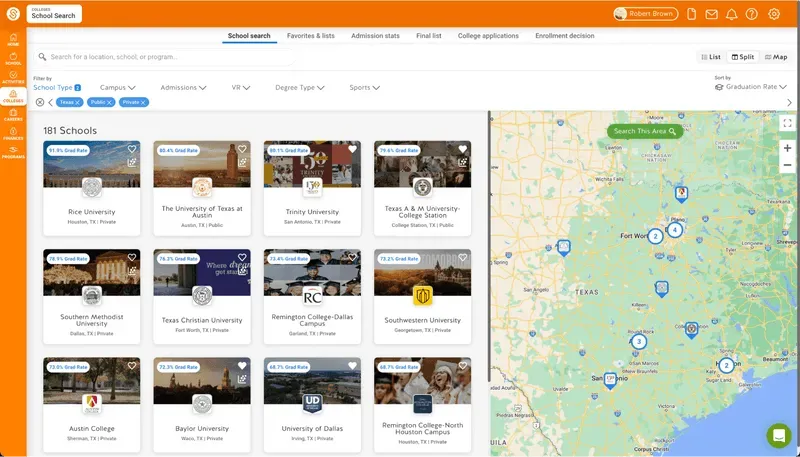
Task: Unfavorite Trinity University heart
Action: 352,149
